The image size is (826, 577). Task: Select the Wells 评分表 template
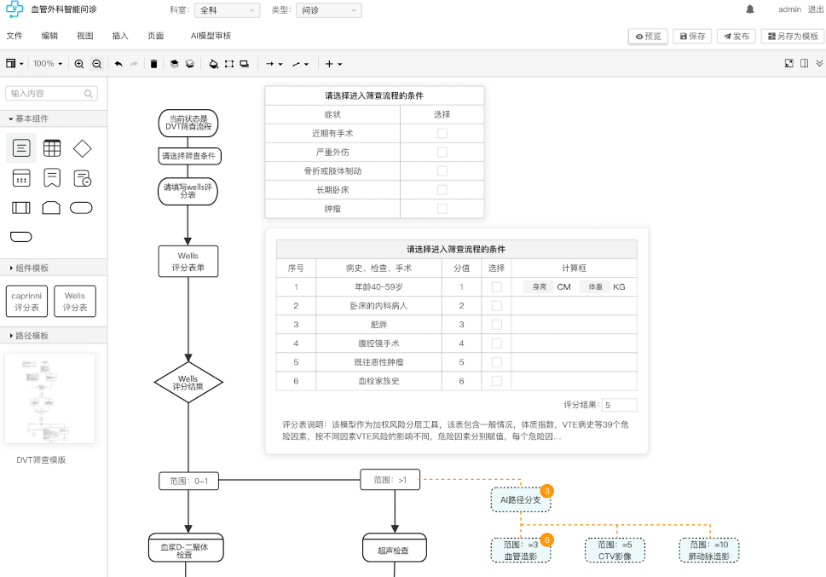click(75, 301)
